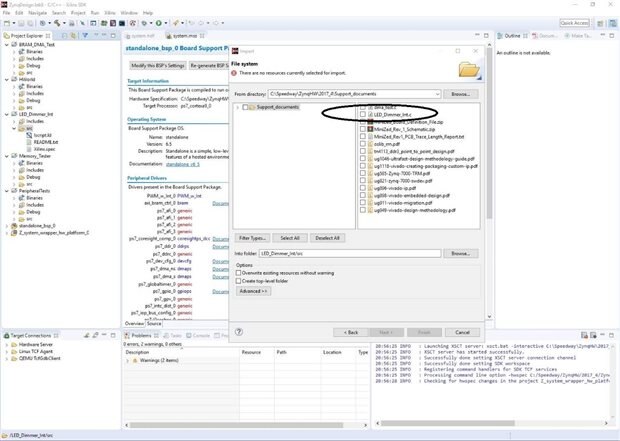Click the Import dialog help icon

(x=238, y=331)
